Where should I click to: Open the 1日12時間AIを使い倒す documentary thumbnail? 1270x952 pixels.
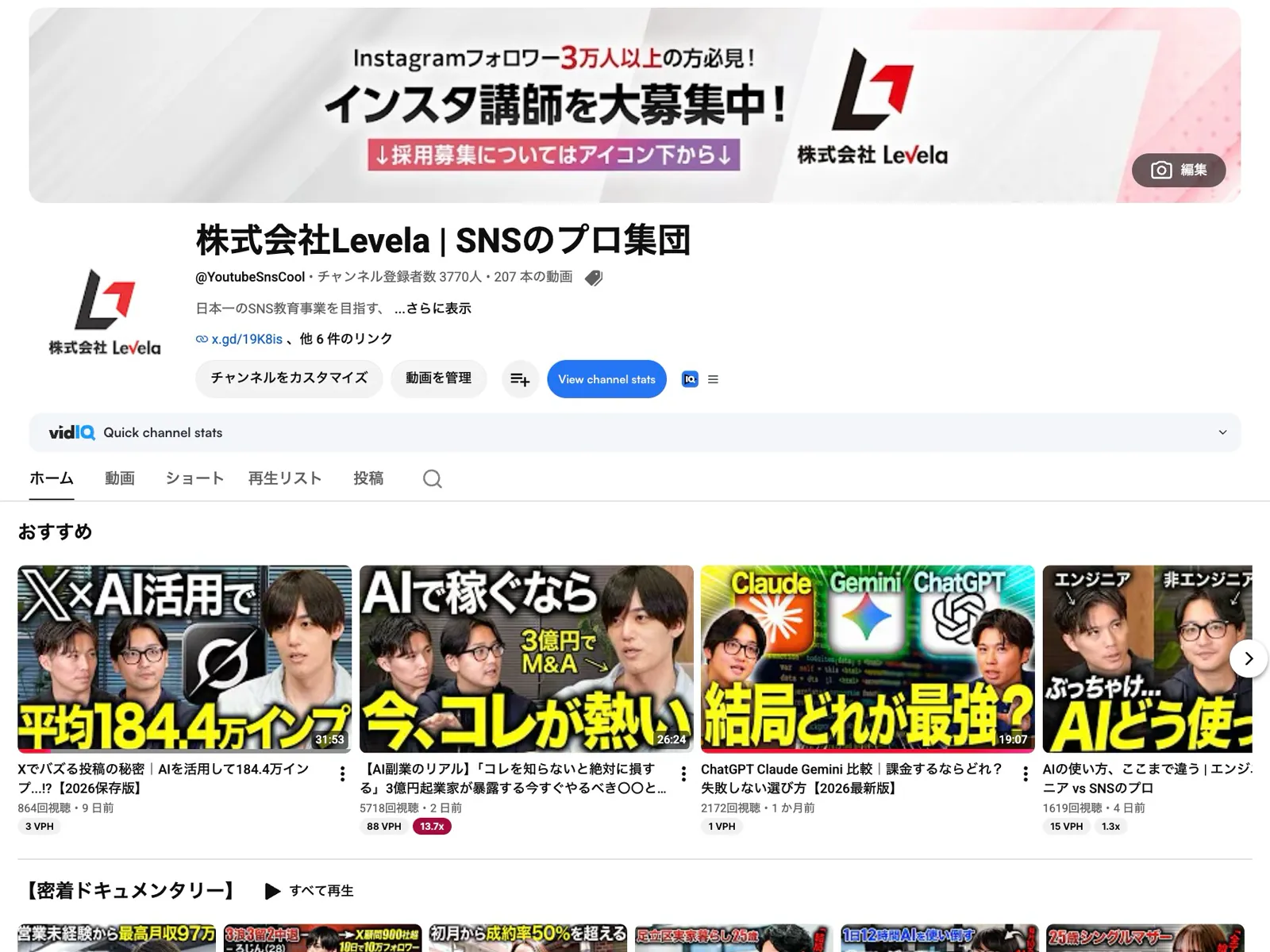coord(940,938)
